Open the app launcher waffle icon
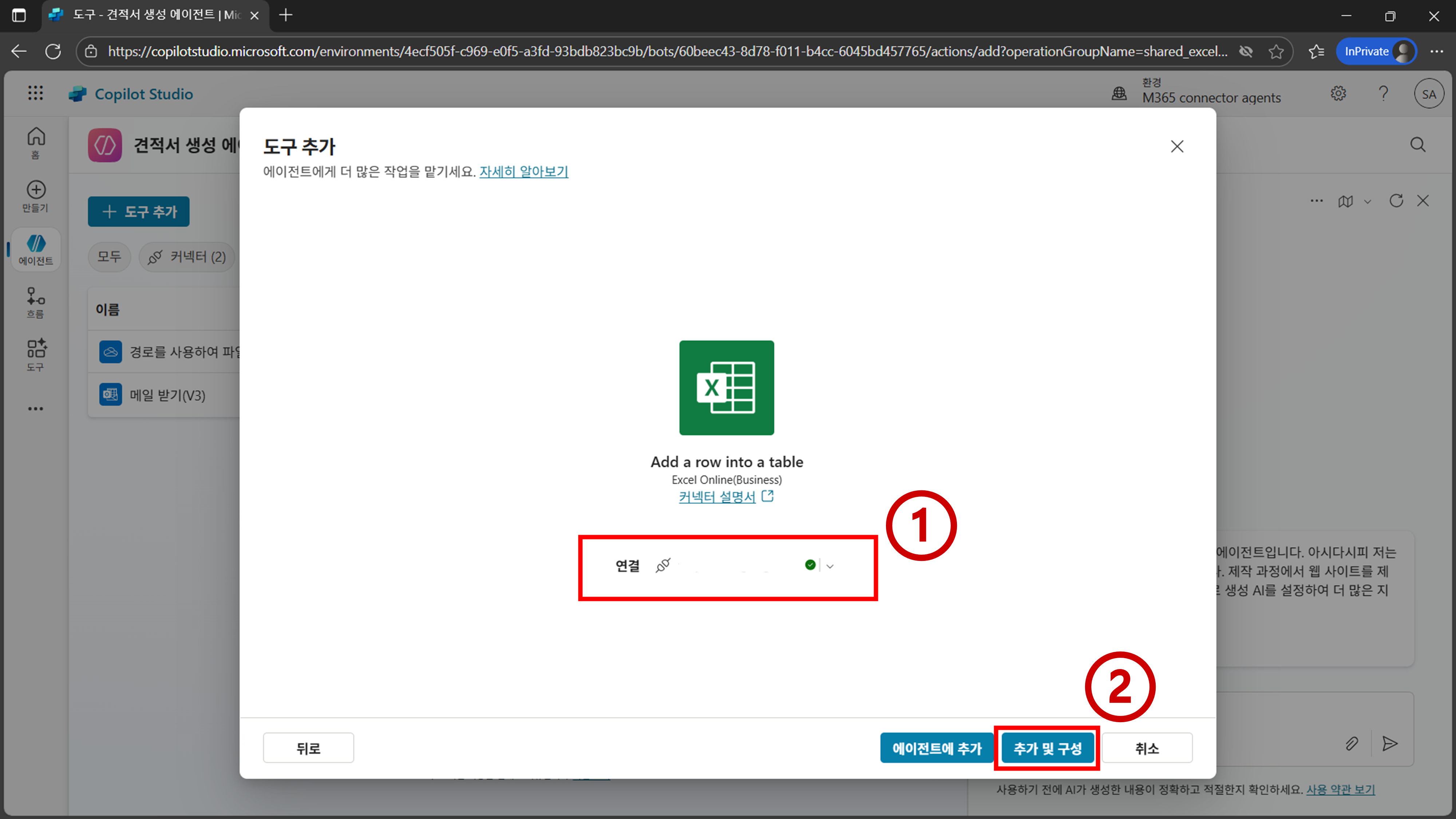This screenshot has width=1456, height=819. (x=36, y=93)
